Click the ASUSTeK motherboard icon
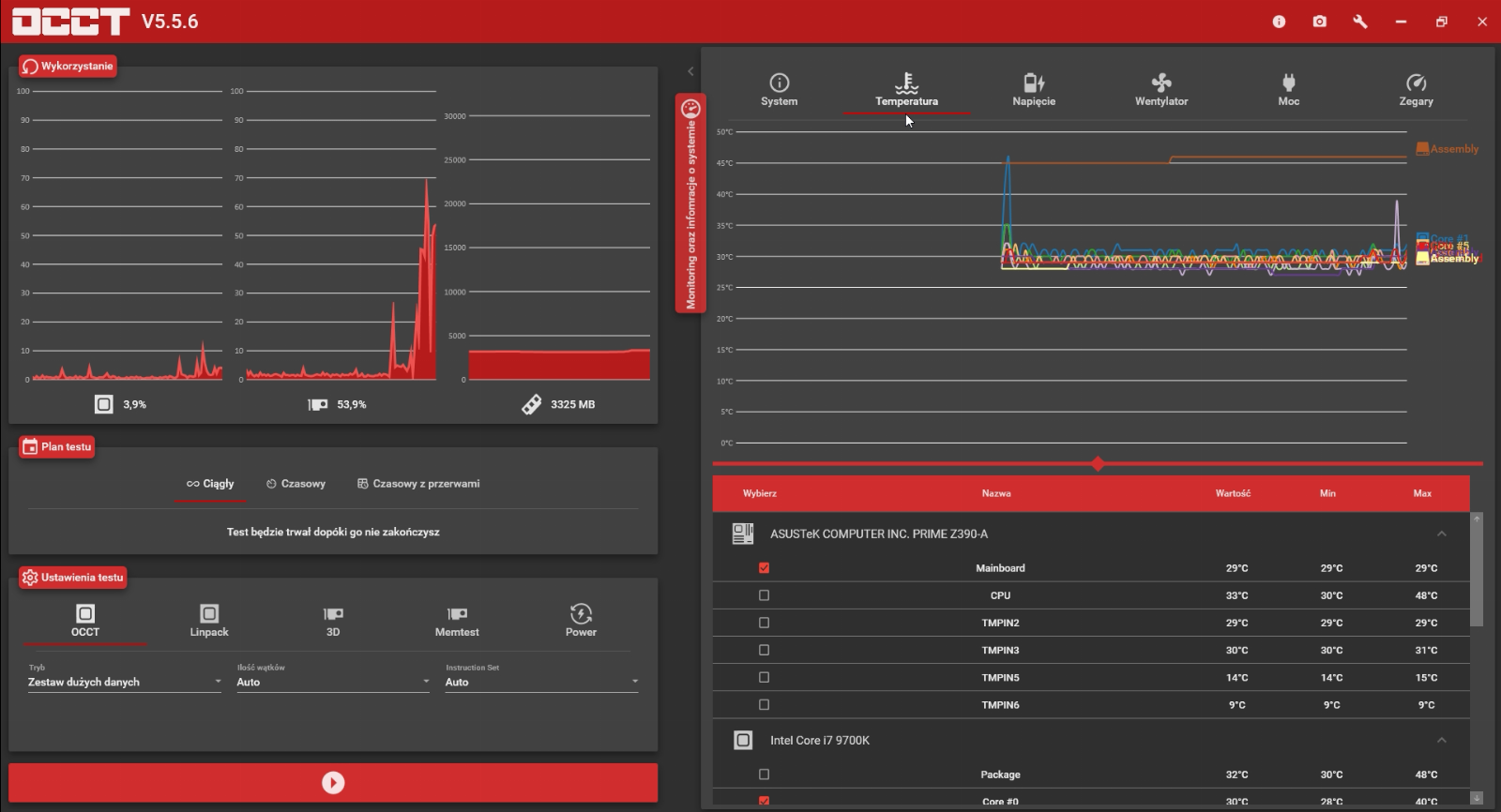 point(743,534)
